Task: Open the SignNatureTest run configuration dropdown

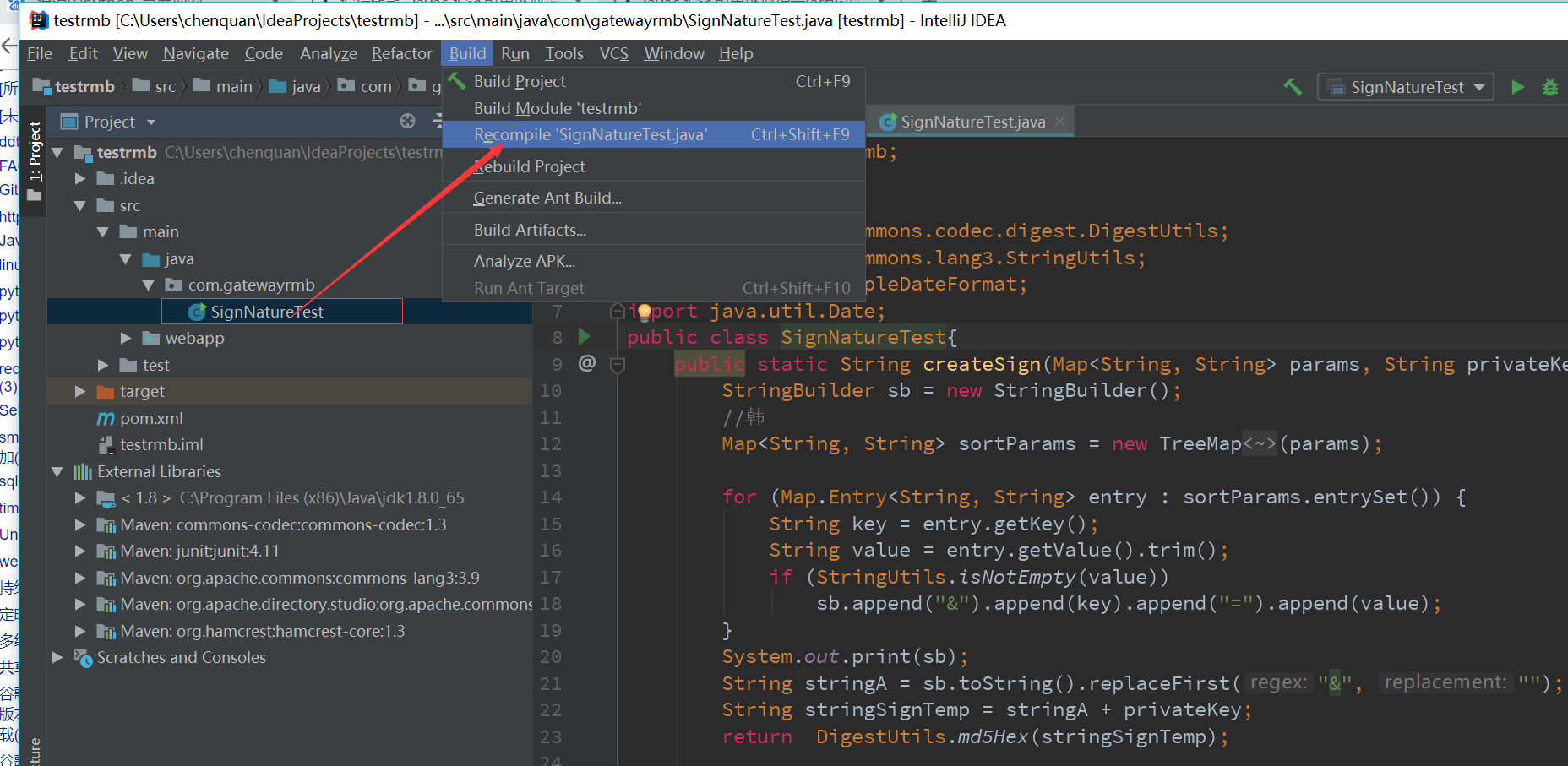Action: [x=1478, y=86]
